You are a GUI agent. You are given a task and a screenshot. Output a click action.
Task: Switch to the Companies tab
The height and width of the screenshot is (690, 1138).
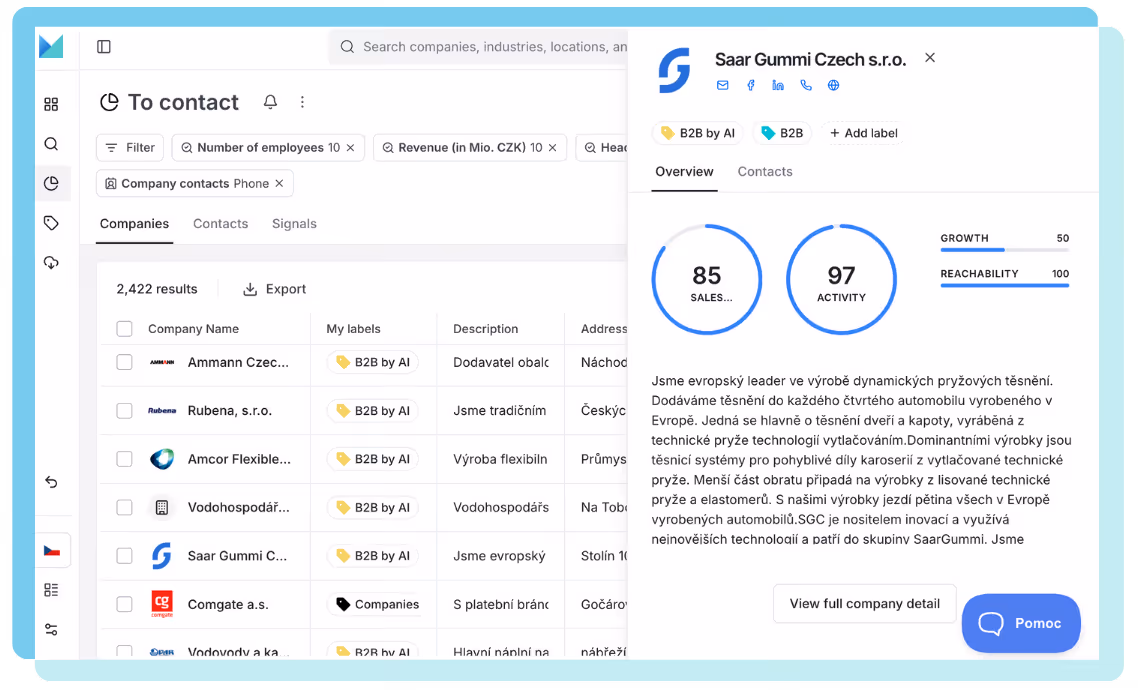(x=134, y=223)
